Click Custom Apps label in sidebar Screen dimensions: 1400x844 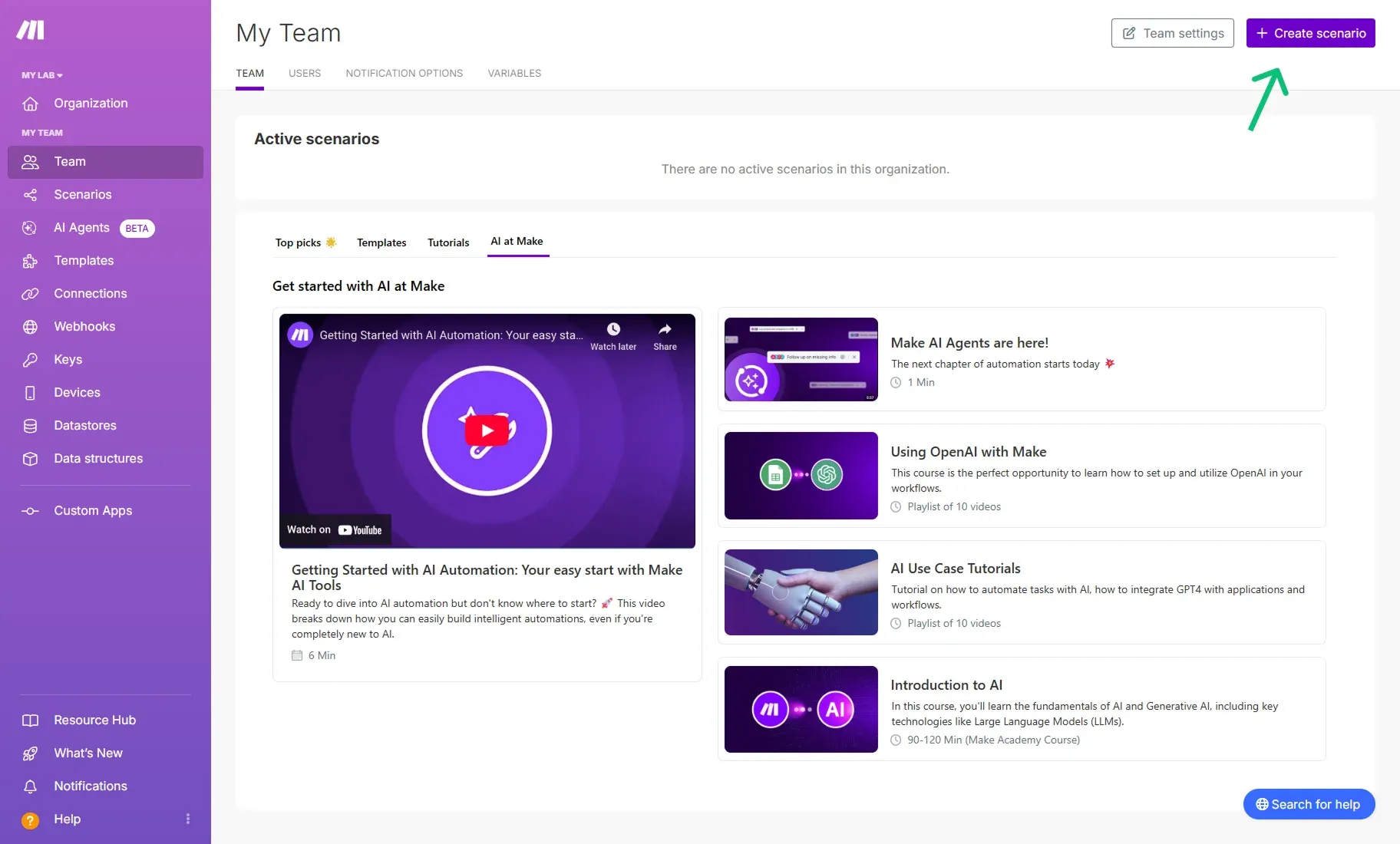coord(93,511)
